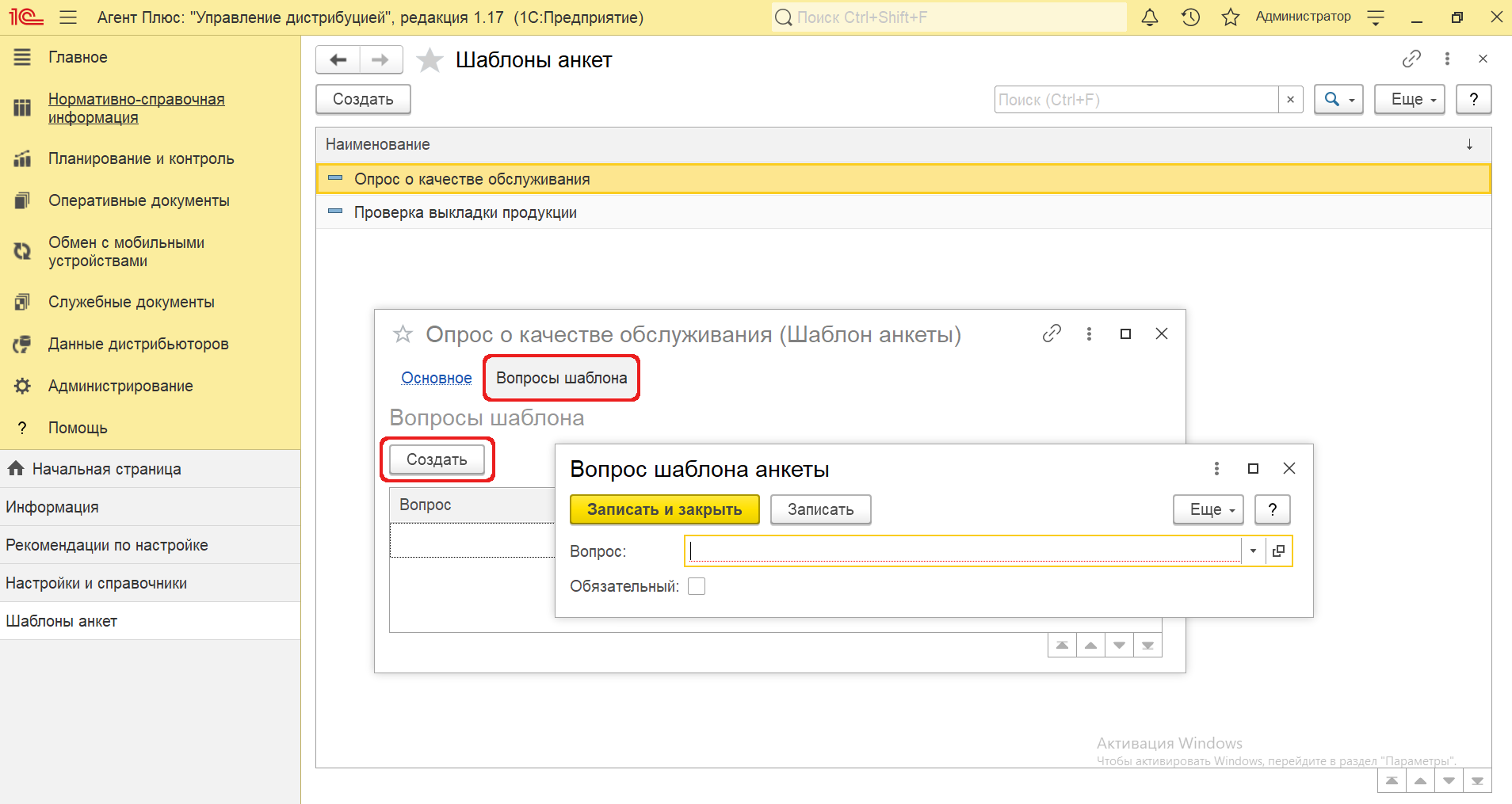Open selected Вопрос item icon
The image size is (1512, 804).
(x=1278, y=551)
